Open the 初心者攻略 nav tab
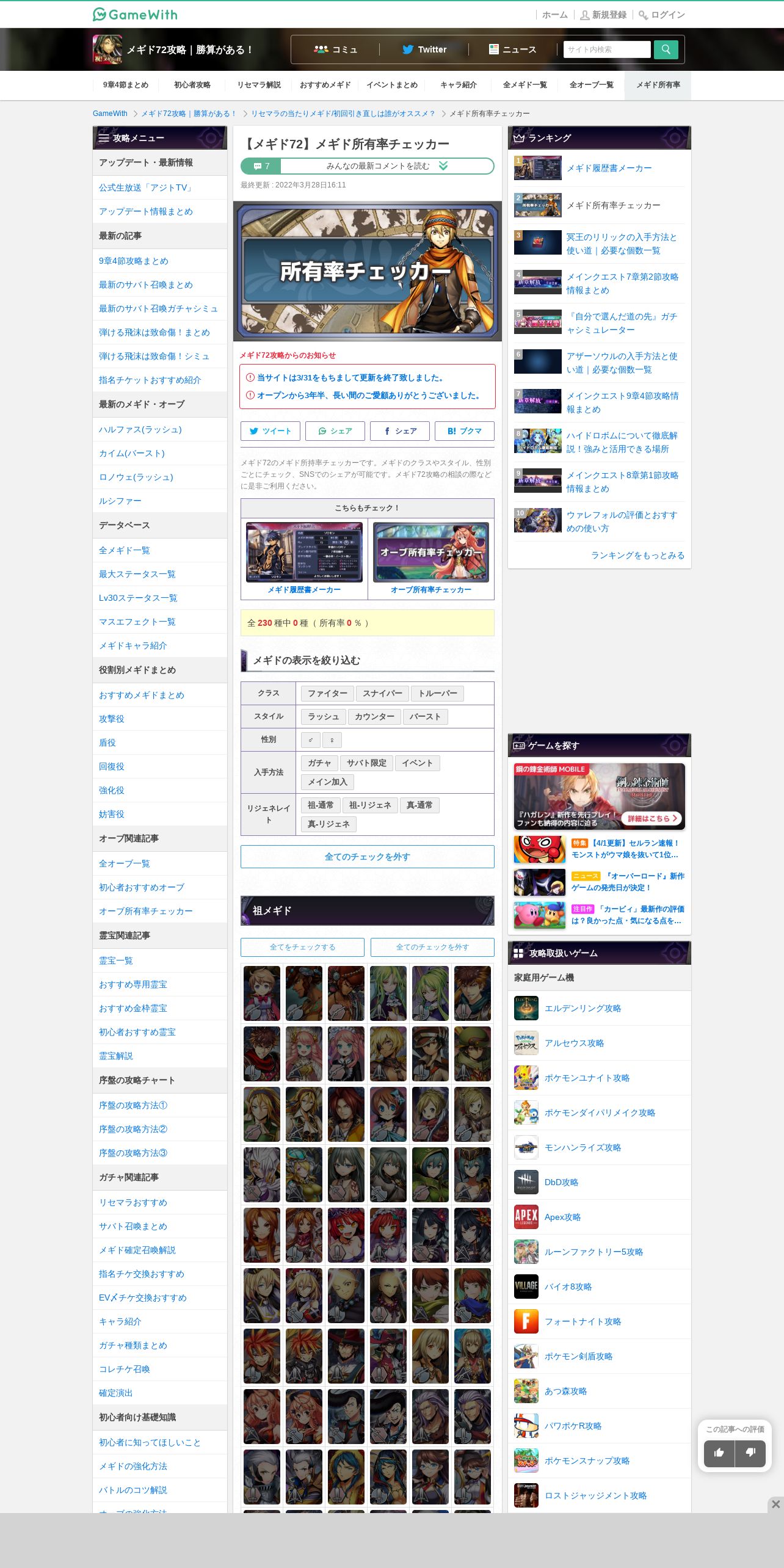Screen dimensions: 784x1568 (x=192, y=85)
